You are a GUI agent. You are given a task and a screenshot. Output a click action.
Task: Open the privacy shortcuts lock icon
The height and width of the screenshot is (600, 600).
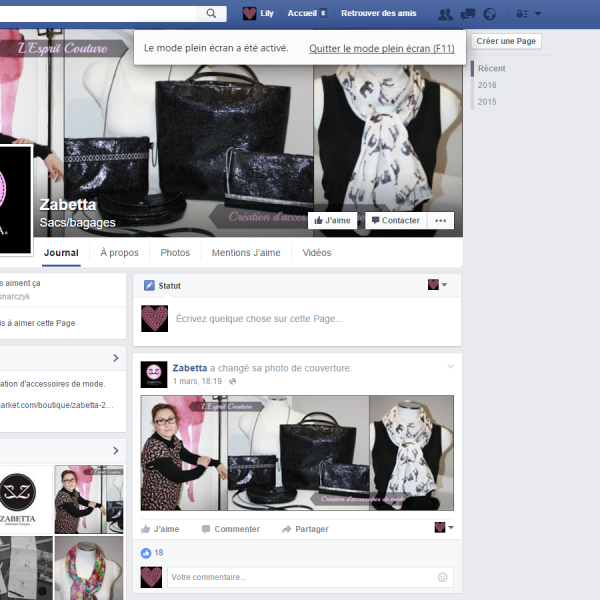519,14
